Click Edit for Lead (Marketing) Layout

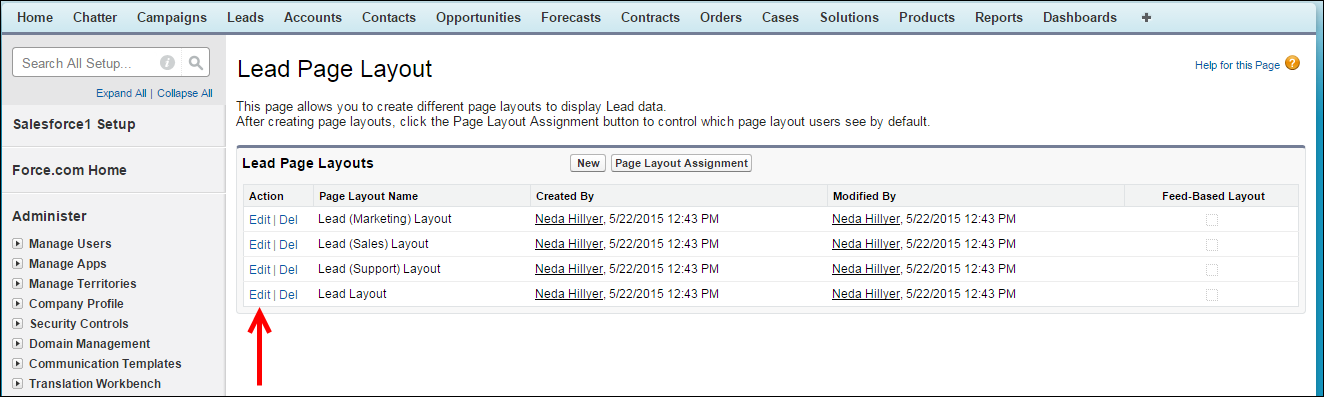click(x=260, y=219)
